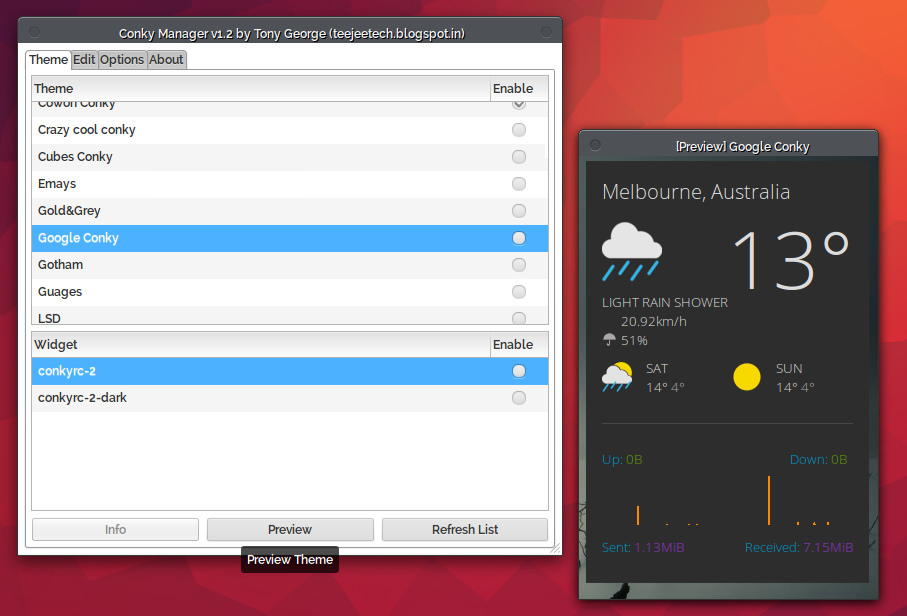Click the rain cloud weather icon

[x=631, y=251]
